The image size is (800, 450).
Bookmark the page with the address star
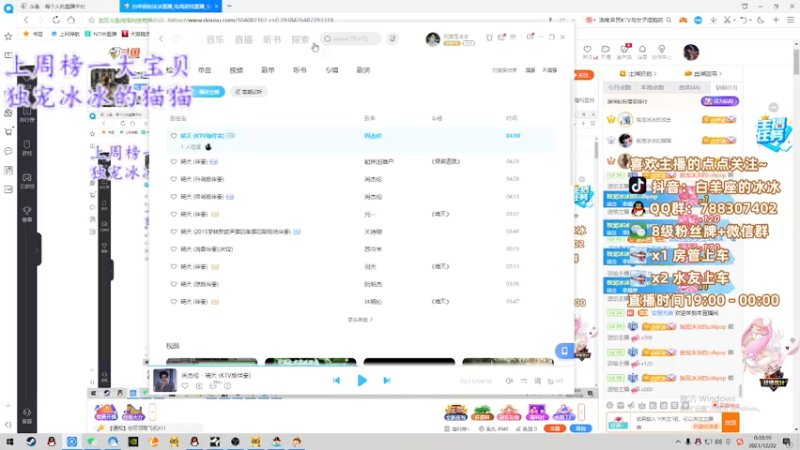tap(92, 20)
